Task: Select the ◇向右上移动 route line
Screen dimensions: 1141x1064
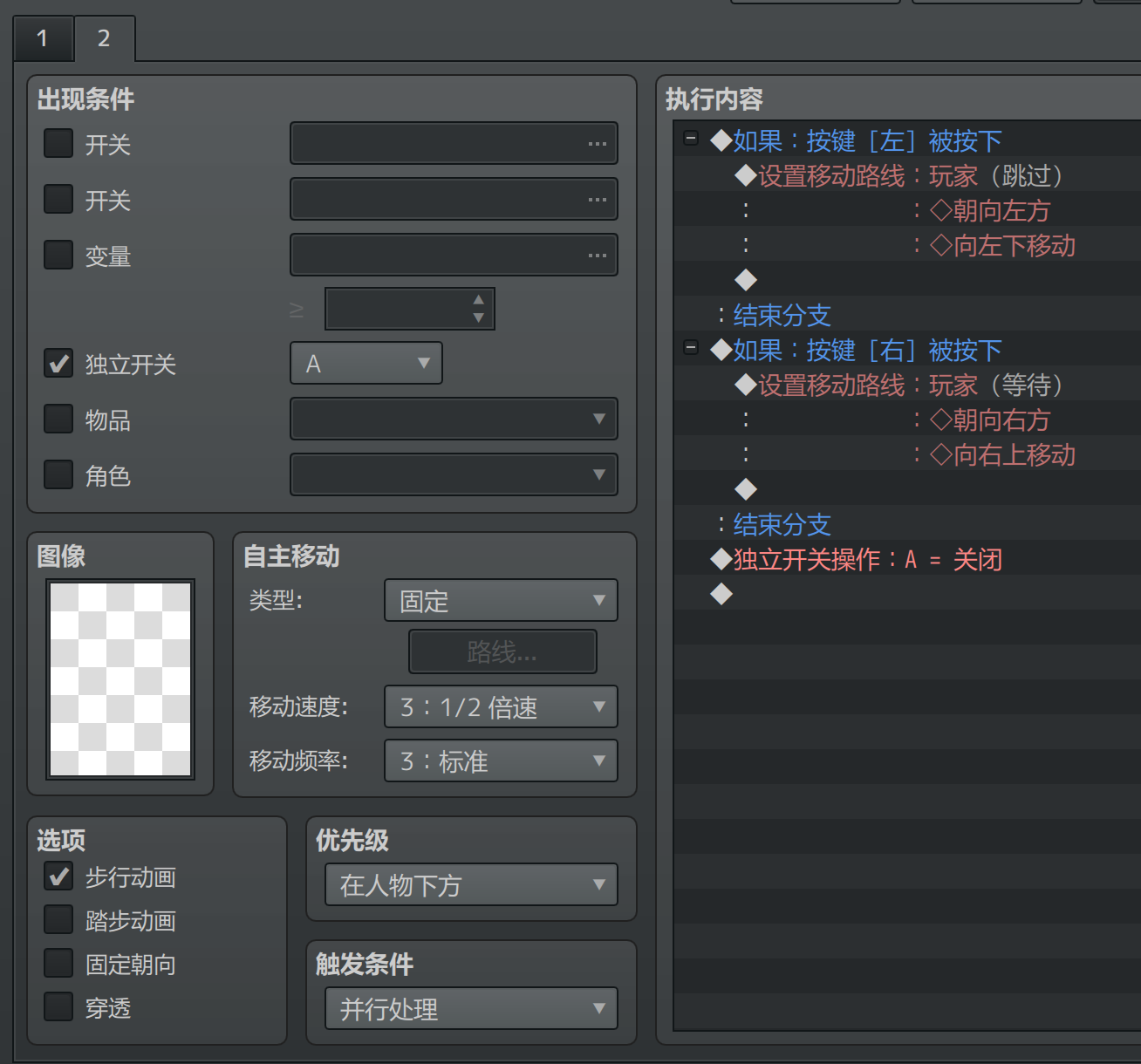Action: (1001, 454)
